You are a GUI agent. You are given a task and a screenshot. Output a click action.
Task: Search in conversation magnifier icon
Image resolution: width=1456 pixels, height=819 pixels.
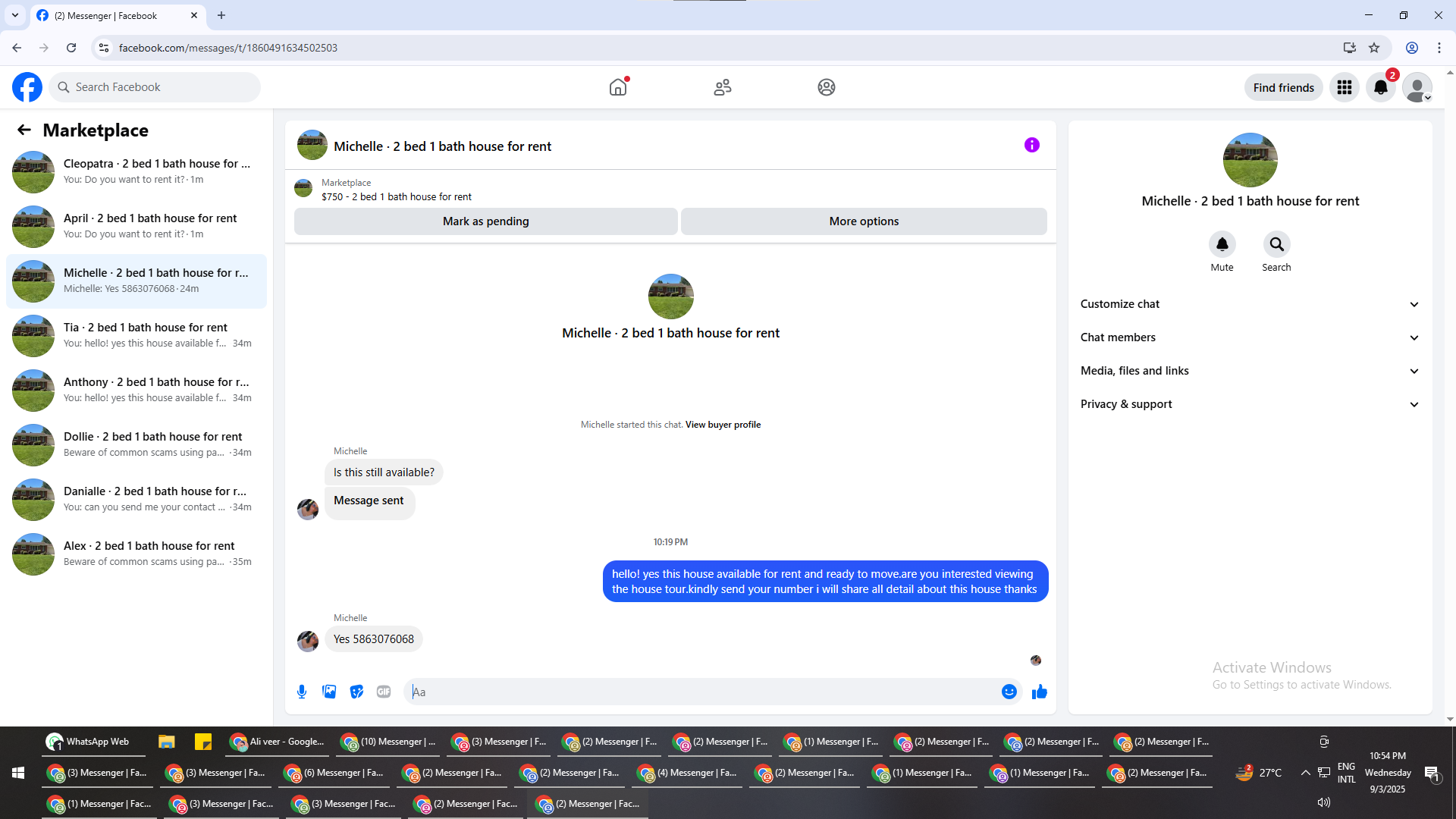[x=1276, y=244]
